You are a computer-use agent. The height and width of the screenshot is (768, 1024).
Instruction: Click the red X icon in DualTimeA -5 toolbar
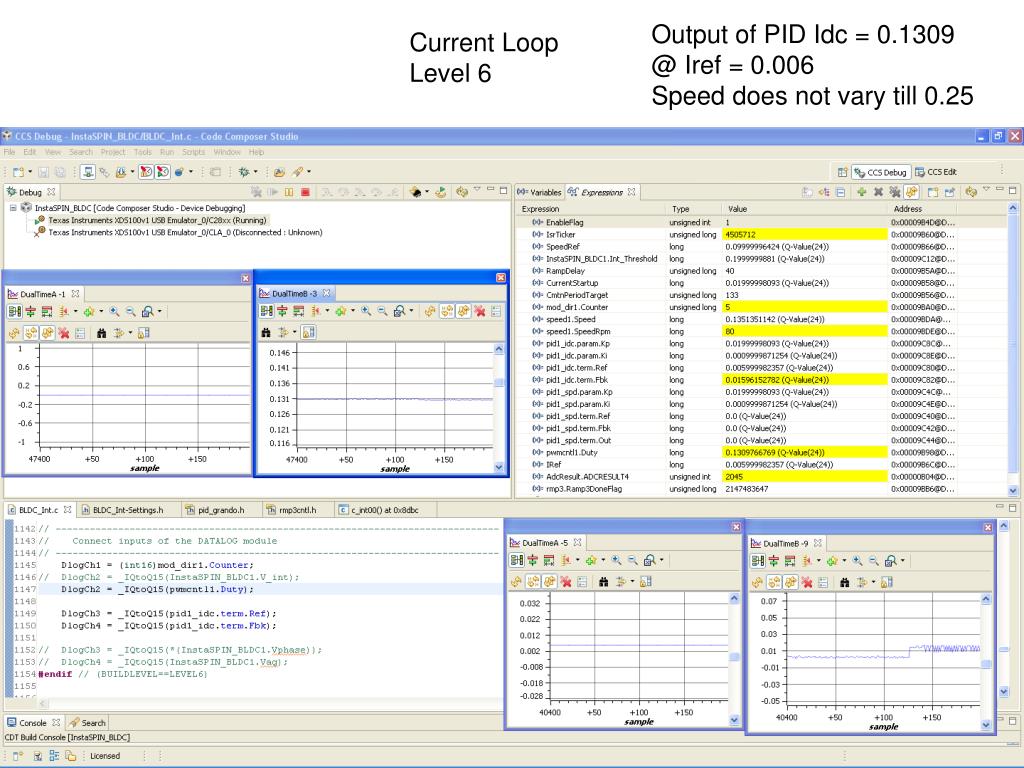coord(566,581)
